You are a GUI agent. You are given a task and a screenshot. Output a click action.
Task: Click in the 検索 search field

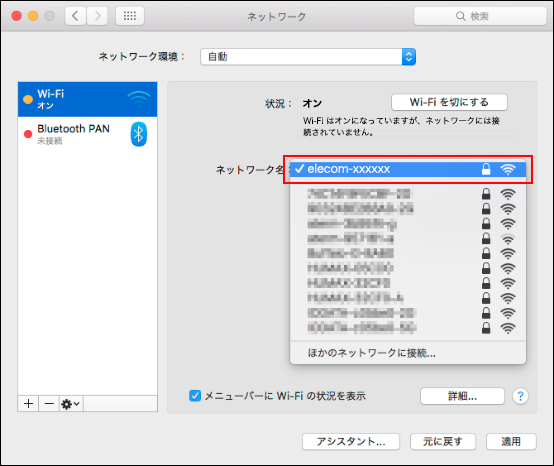[480, 16]
